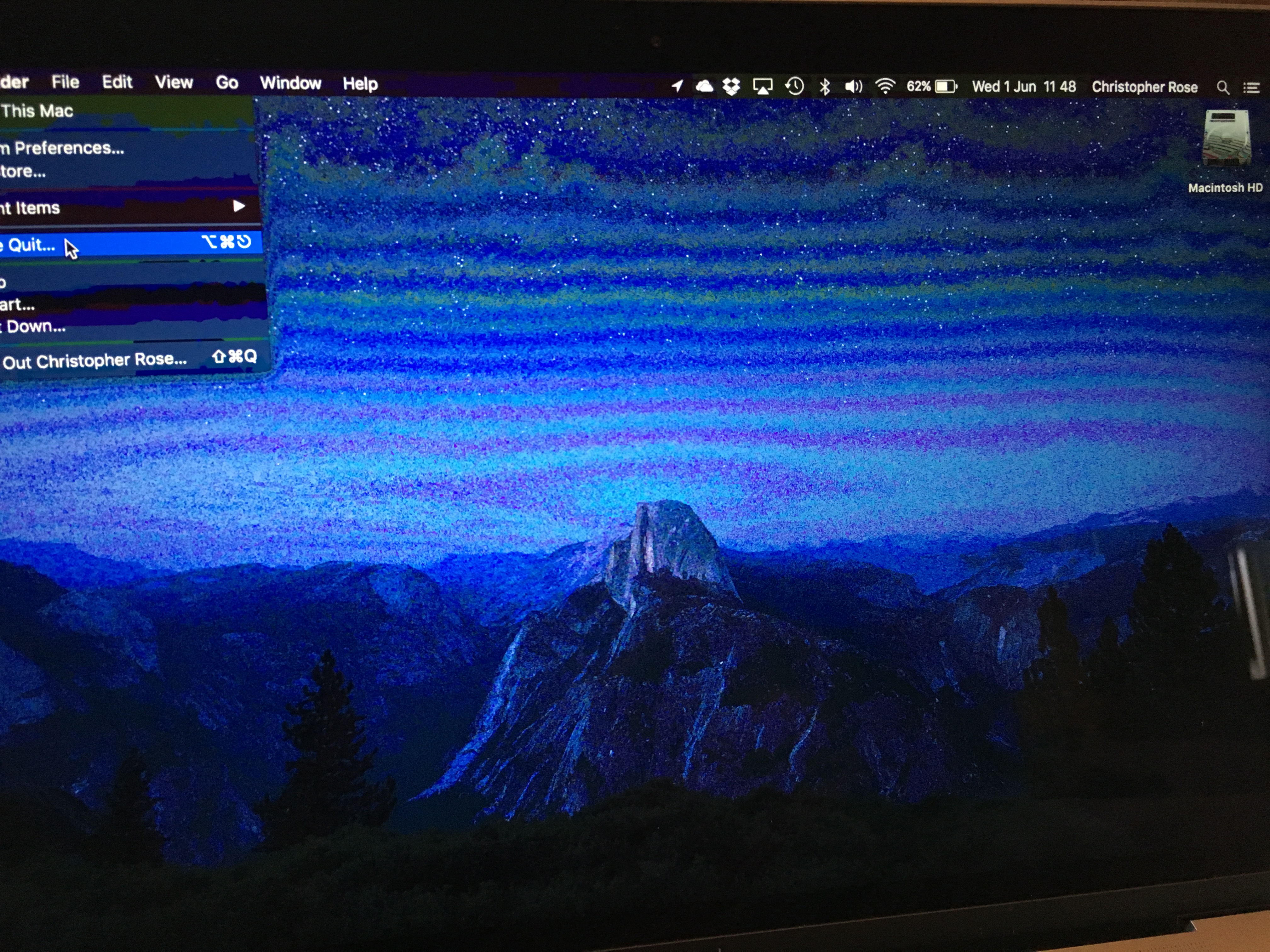Open the Dropbox menu bar icon

731,87
